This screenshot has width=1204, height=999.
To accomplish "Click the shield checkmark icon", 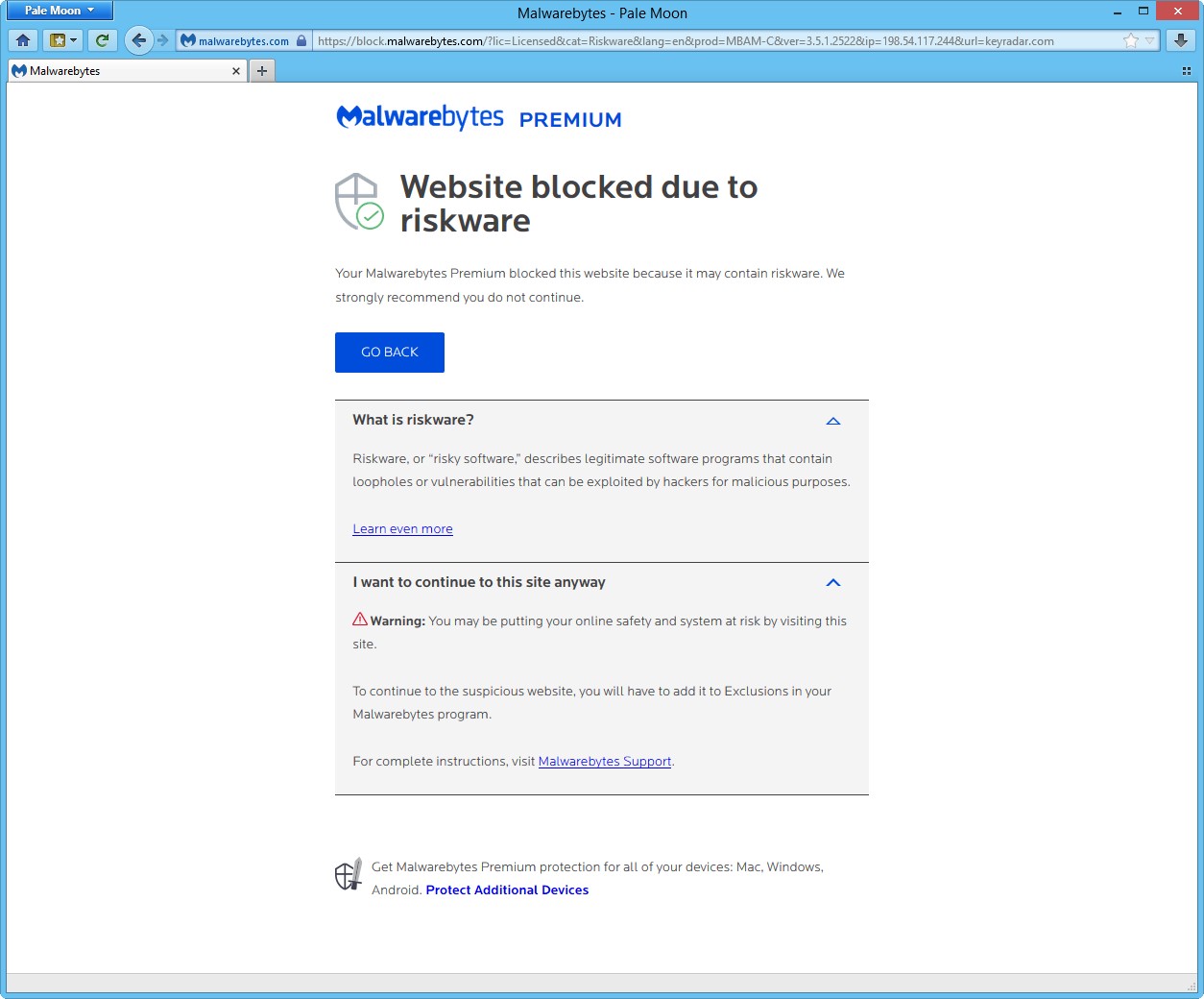I will (359, 202).
